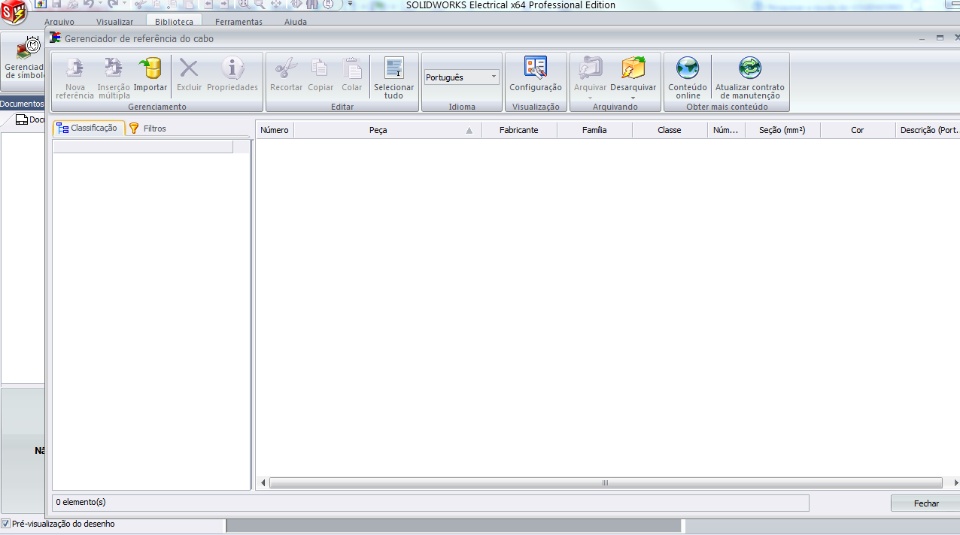Expand the Desarquivar dropdown arrow
Screen dimensions: 960x535
coord(633,98)
